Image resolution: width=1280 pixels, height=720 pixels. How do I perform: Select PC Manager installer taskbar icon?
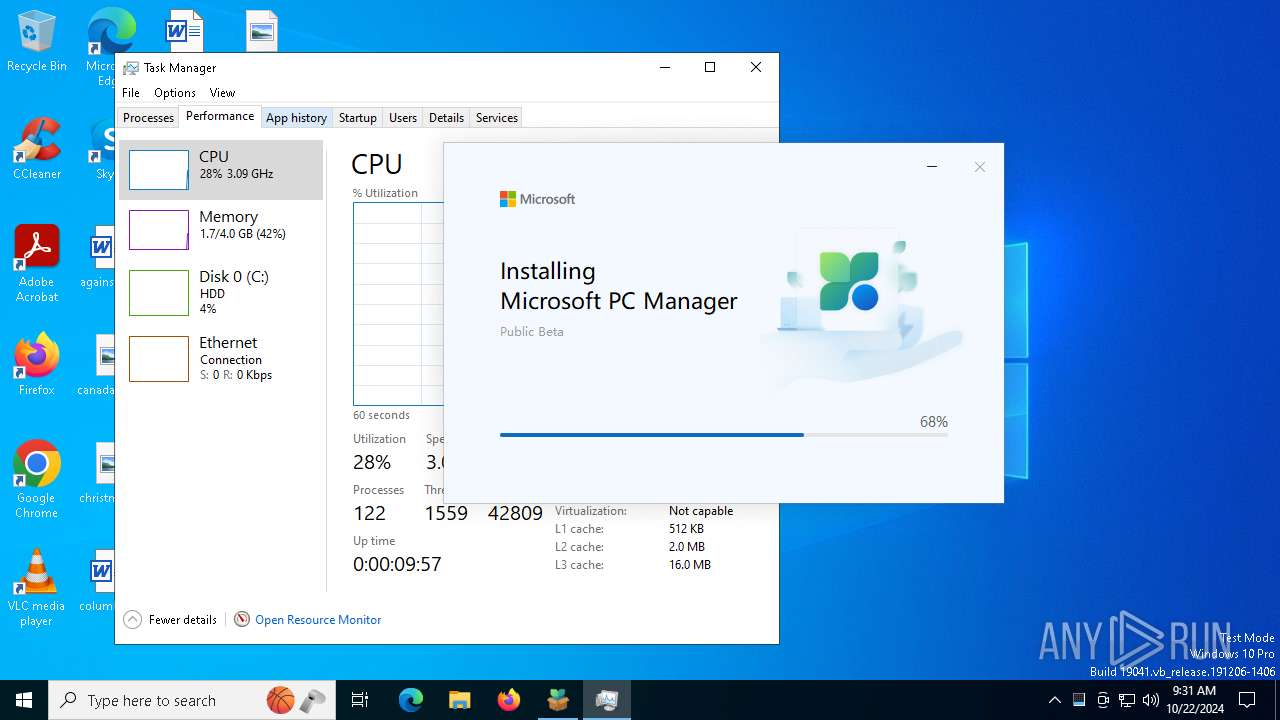tap(557, 700)
